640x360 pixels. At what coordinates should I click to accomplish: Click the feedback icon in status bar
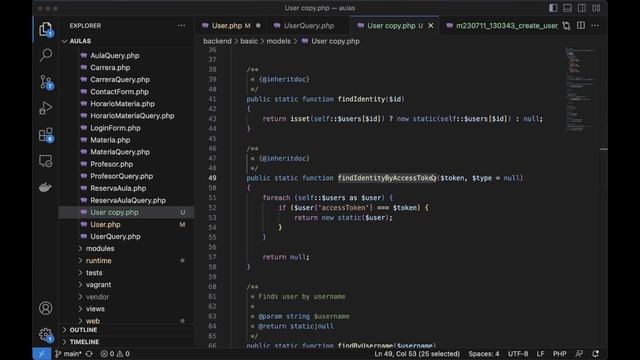coord(579,354)
